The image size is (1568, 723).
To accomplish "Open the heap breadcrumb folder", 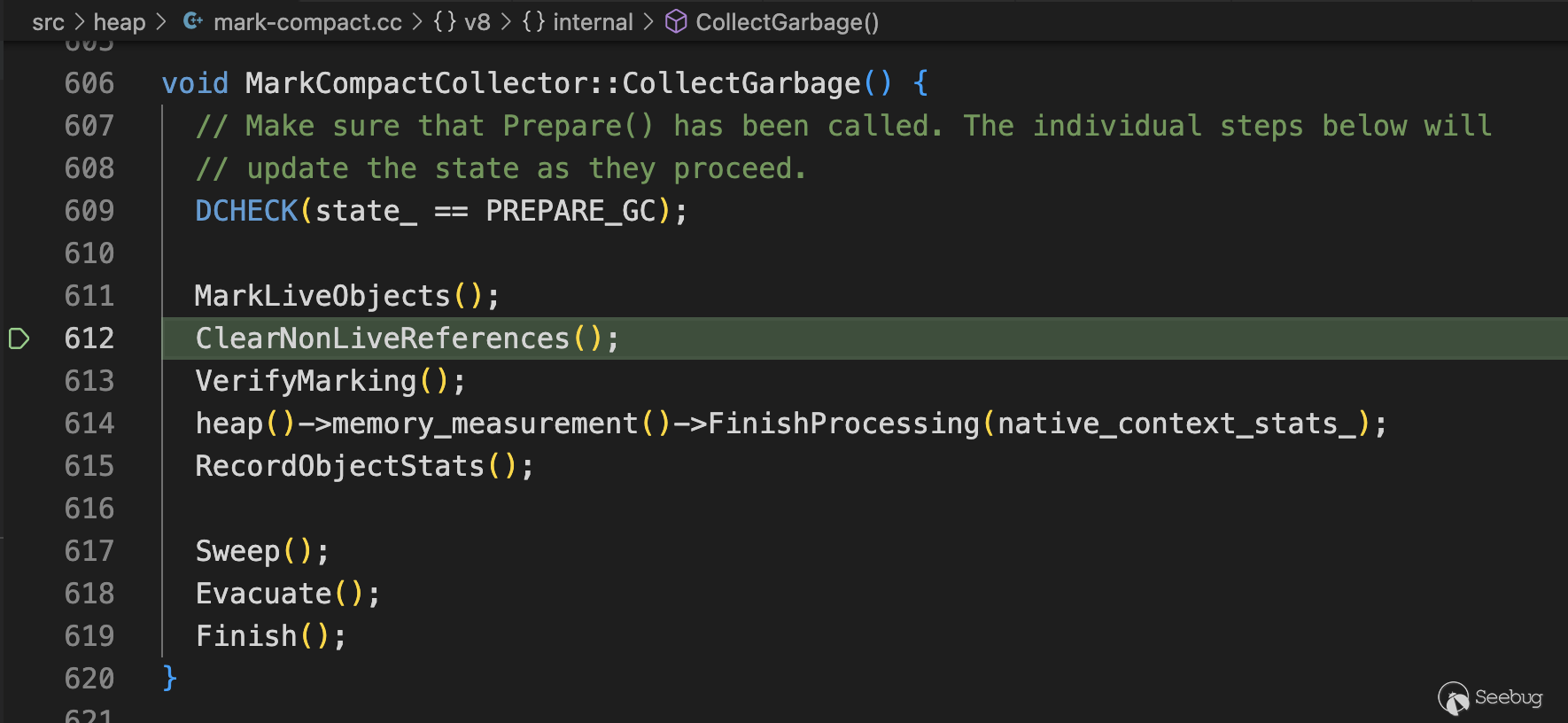I will [120, 22].
